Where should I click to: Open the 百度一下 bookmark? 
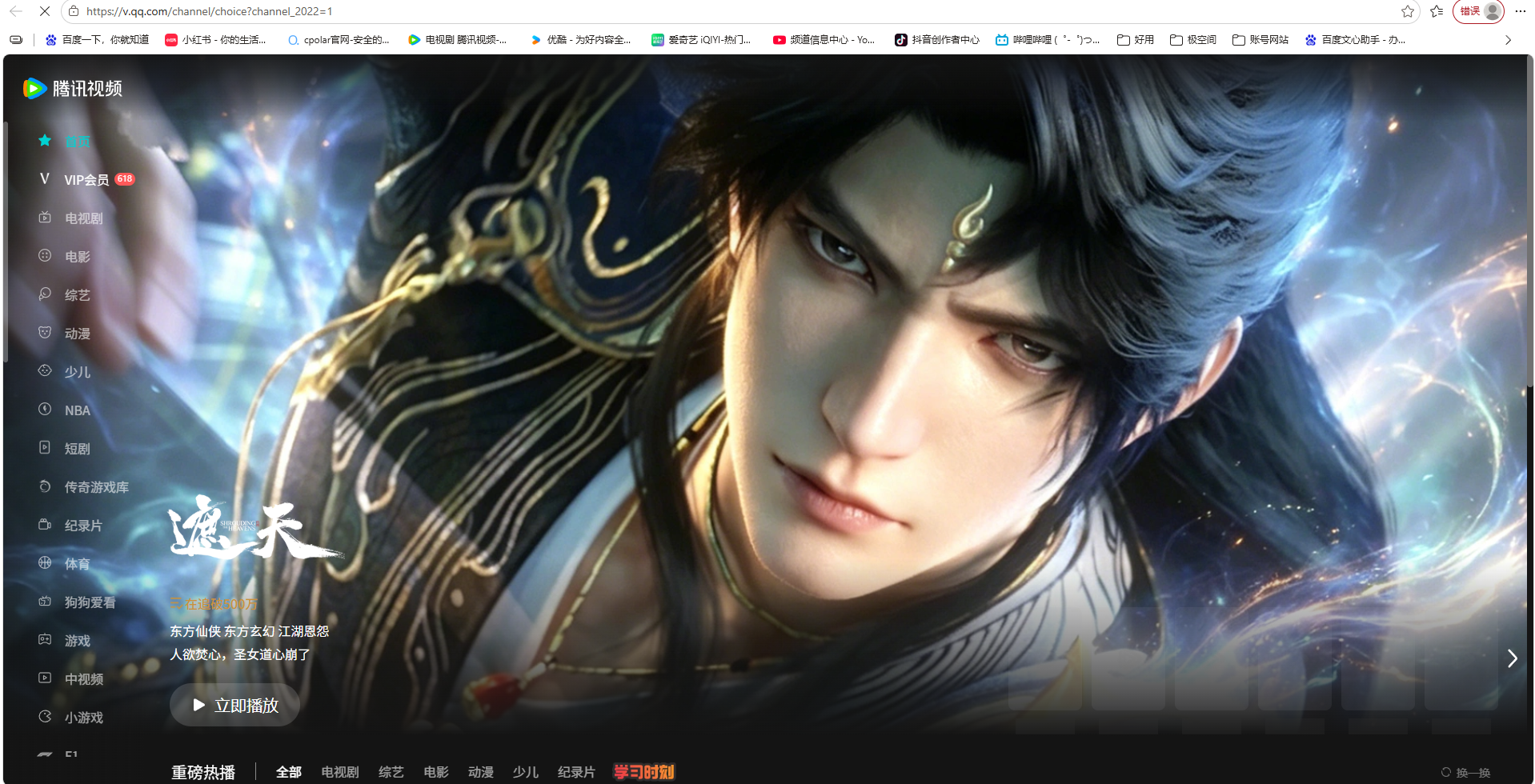click(97, 40)
